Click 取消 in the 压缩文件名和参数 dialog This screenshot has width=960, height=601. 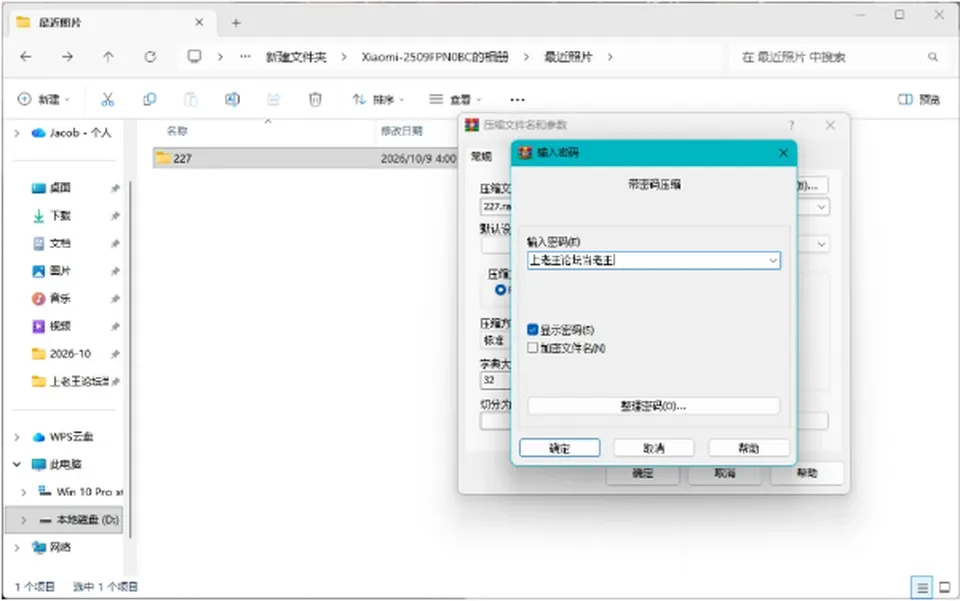pyautogui.click(x=725, y=473)
